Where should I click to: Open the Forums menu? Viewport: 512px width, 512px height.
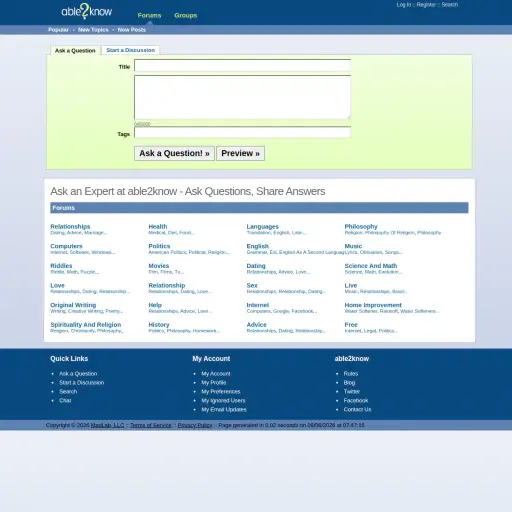pyautogui.click(x=149, y=15)
